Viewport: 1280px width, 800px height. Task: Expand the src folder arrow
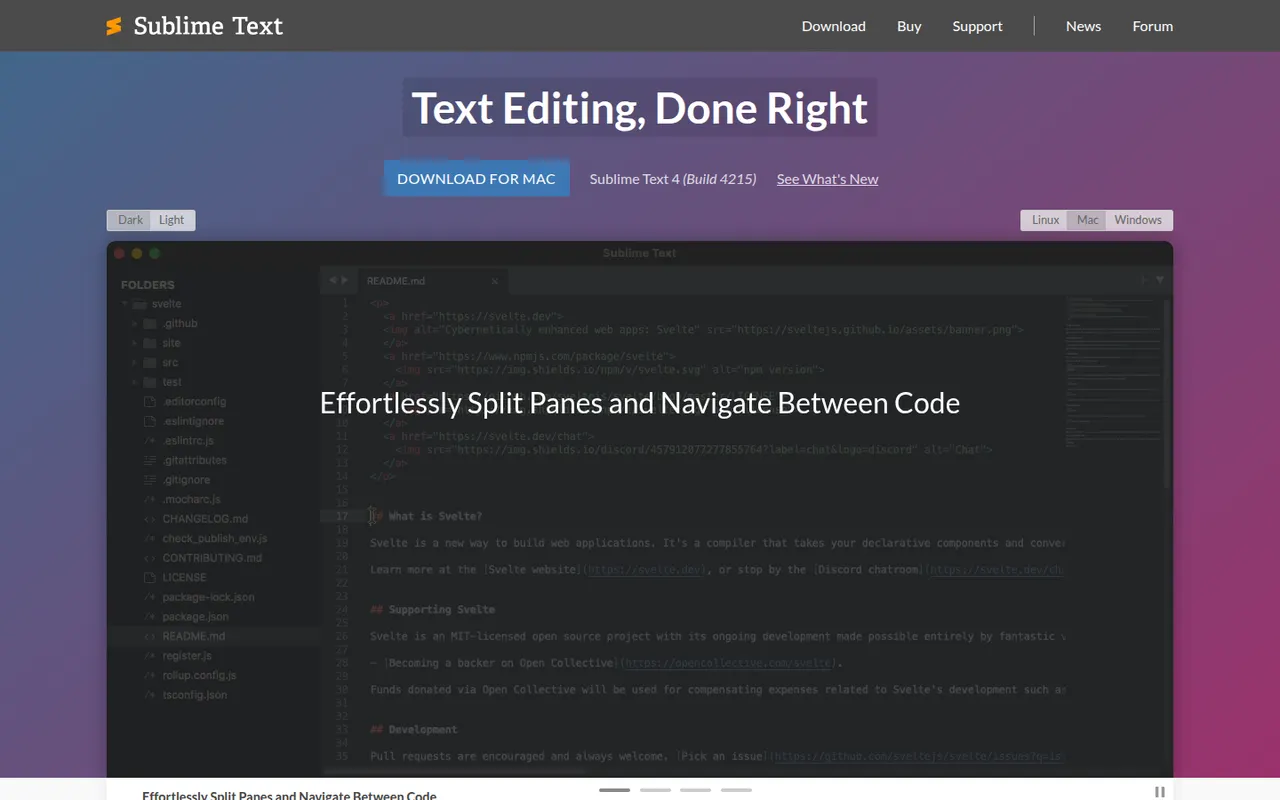click(x=135, y=363)
